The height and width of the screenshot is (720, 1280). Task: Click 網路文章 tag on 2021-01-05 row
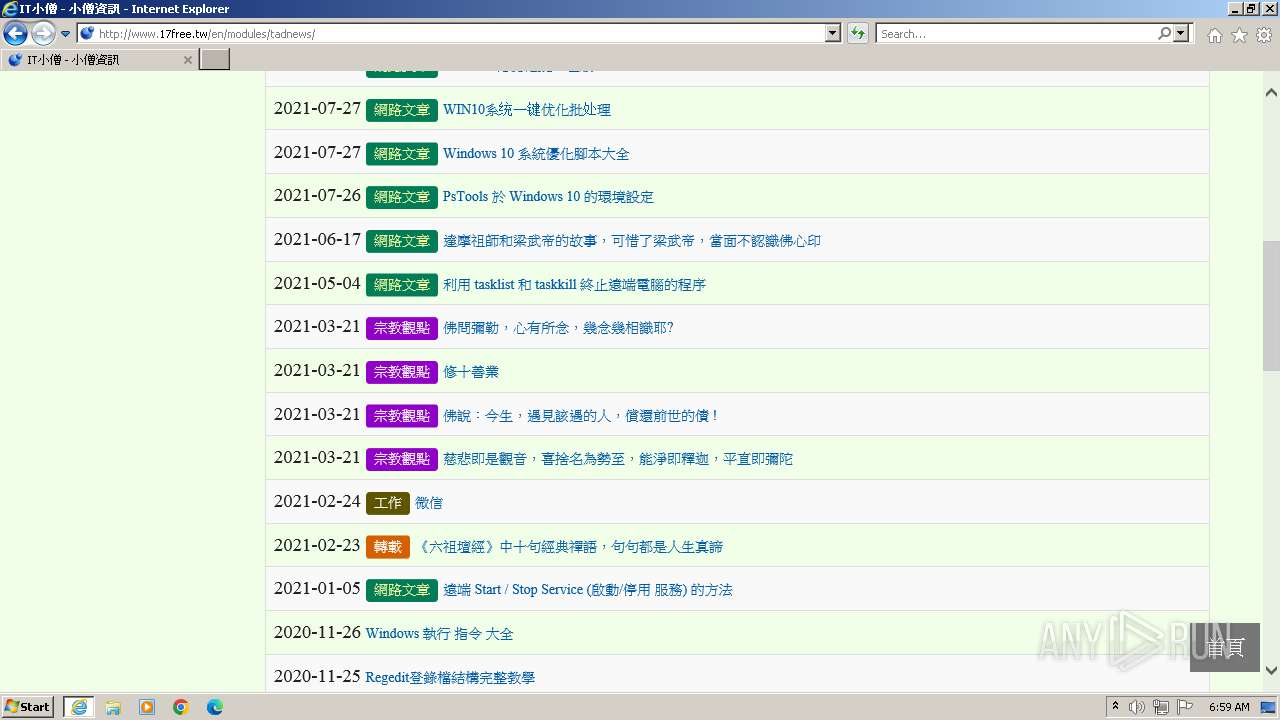tap(402, 590)
